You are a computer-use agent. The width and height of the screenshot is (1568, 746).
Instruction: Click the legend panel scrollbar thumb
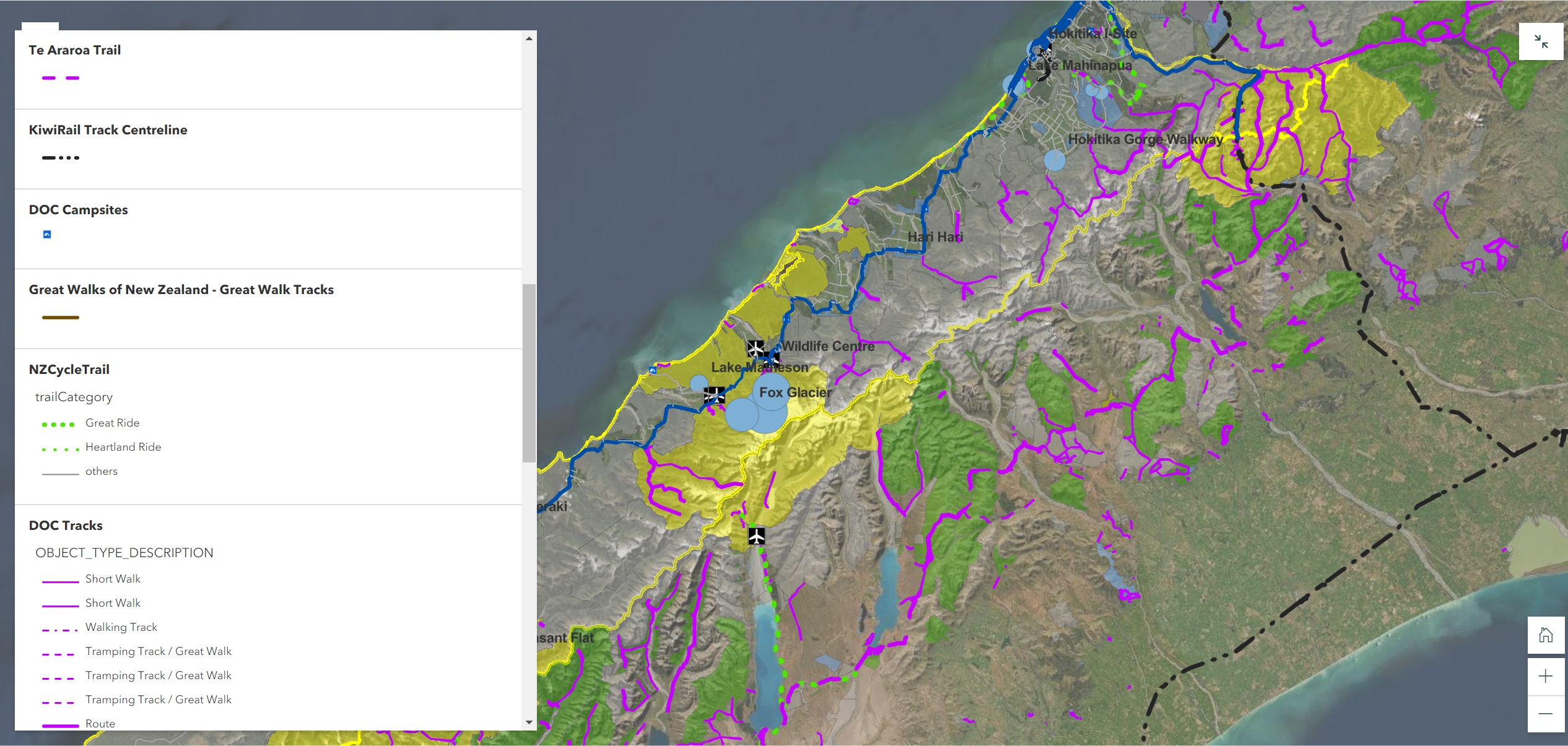point(529,373)
